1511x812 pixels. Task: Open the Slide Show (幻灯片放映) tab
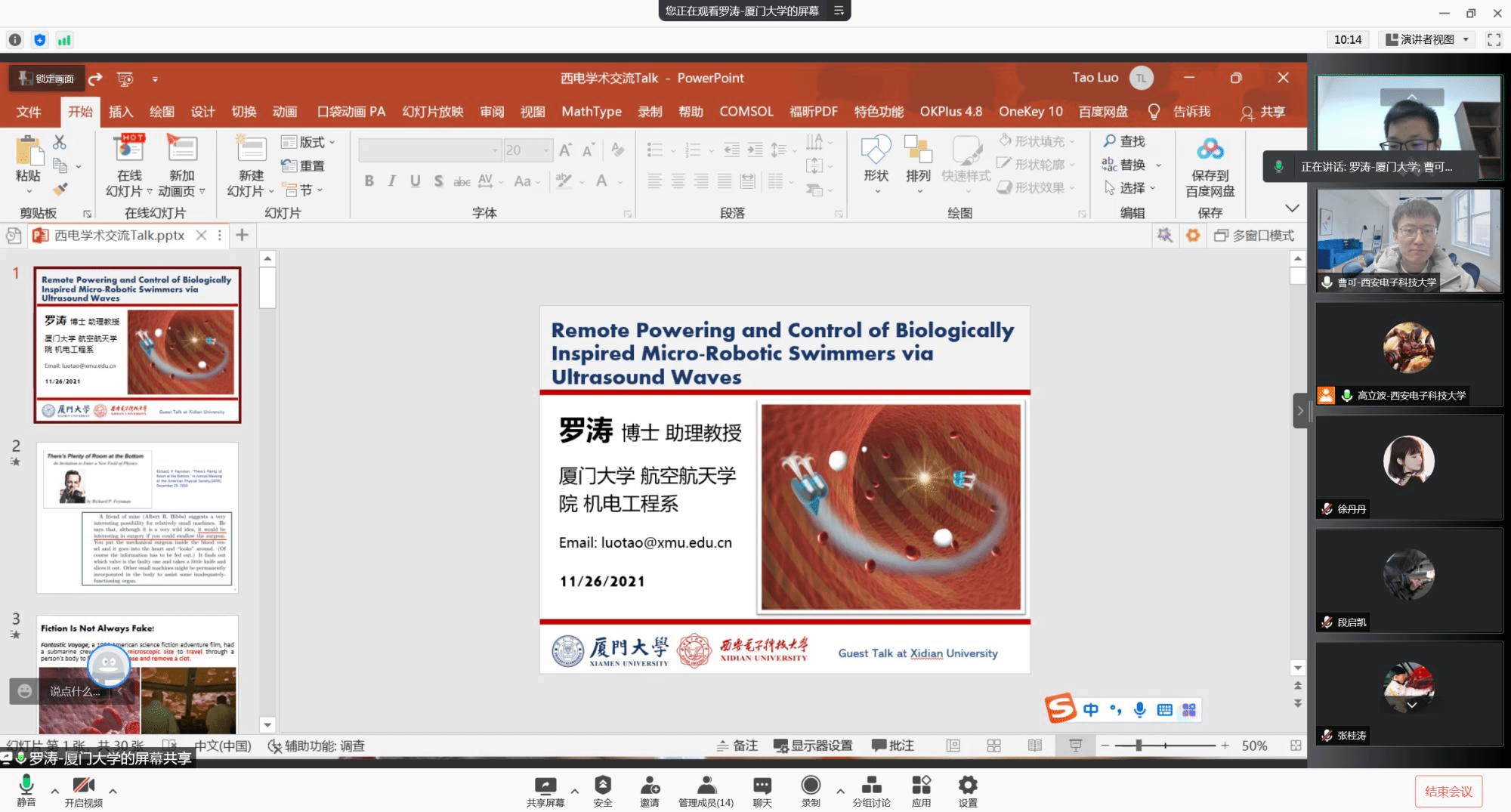tap(432, 112)
